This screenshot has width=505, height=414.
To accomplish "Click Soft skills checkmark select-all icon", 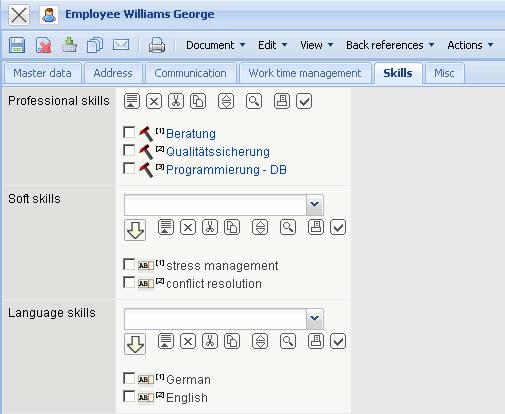I will pyautogui.click(x=338, y=227).
